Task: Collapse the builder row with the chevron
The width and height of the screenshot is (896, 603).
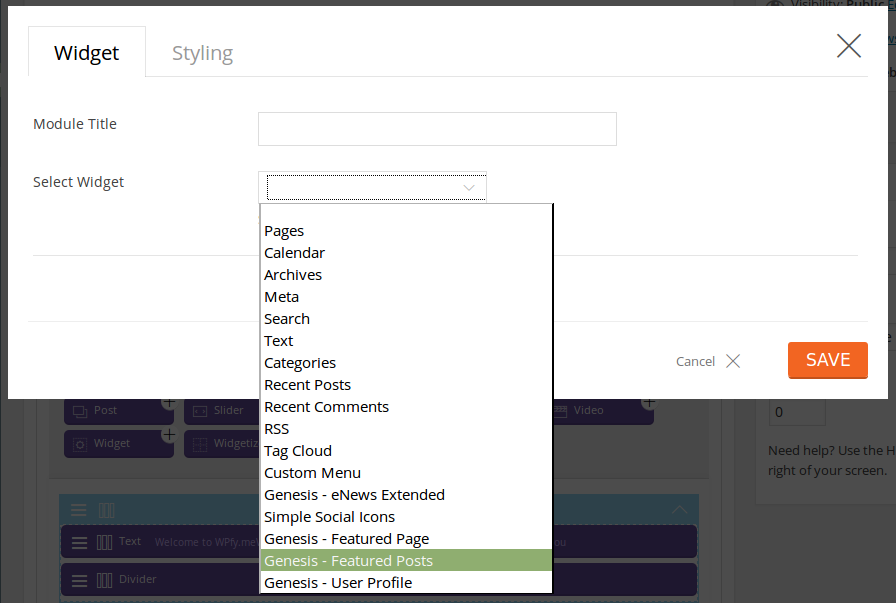Action: [680, 510]
